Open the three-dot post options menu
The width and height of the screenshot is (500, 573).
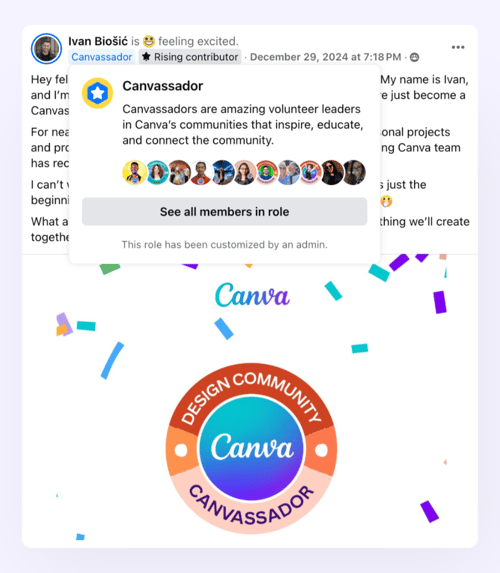coord(458,47)
